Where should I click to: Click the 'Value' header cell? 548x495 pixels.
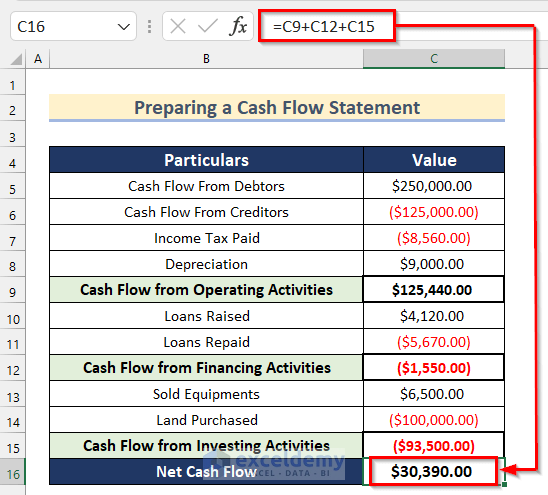click(x=434, y=160)
